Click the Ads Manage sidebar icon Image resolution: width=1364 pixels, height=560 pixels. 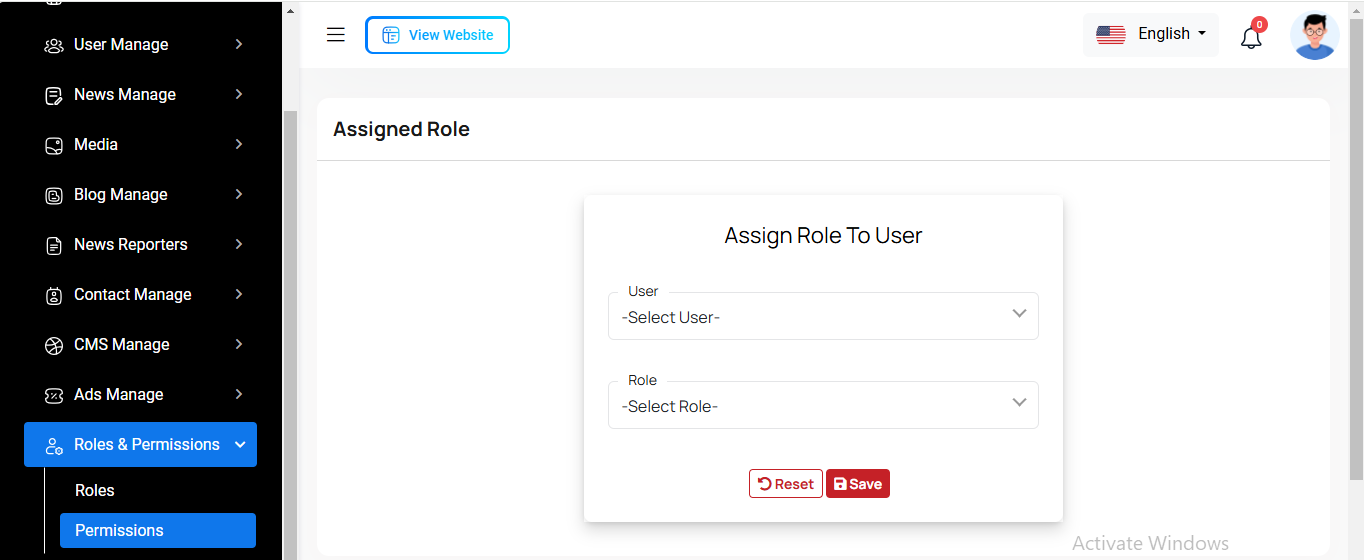(54, 395)
